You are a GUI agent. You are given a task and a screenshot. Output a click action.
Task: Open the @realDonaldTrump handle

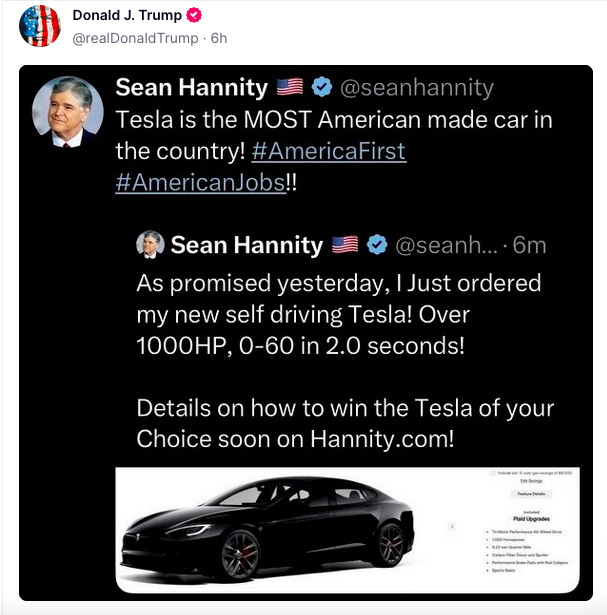[x=135, y=39]
